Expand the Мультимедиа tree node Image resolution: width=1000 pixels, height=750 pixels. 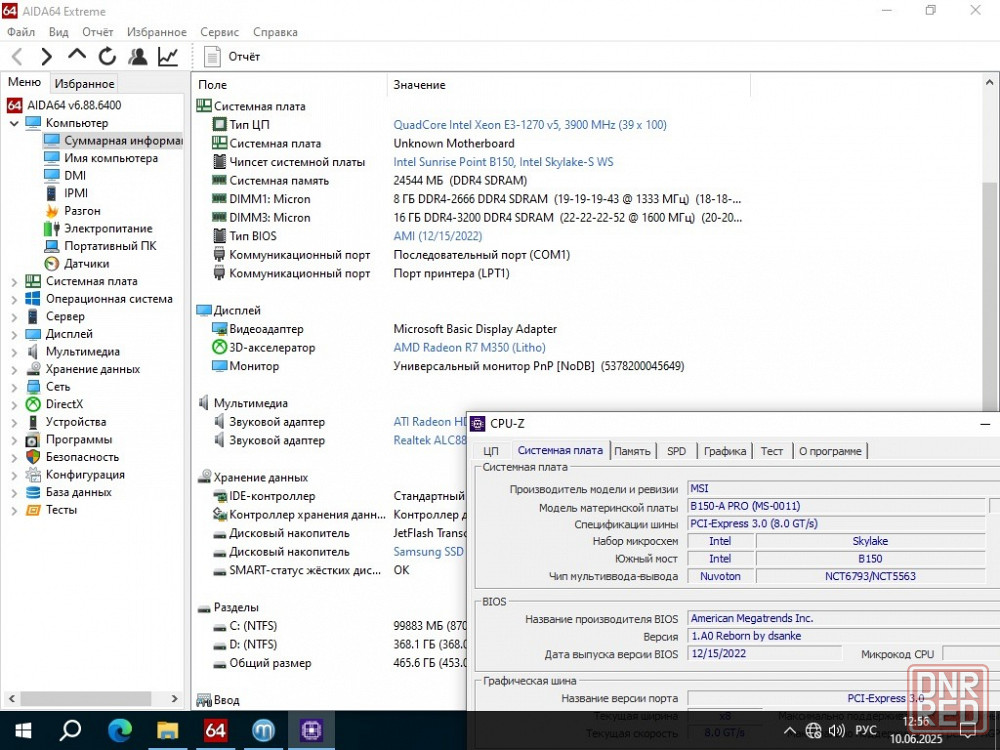coord(14,351)
